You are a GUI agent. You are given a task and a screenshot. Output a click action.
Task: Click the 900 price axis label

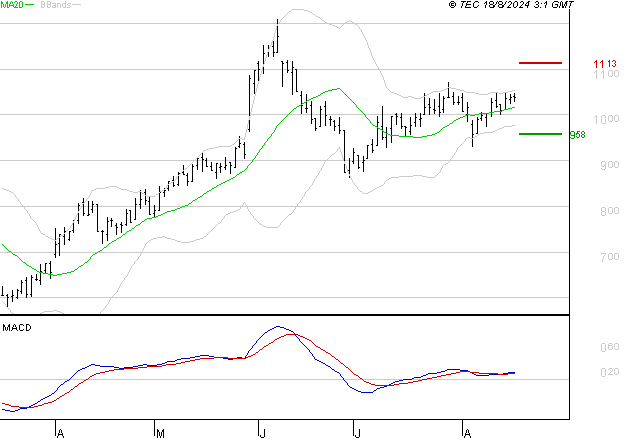tap(610, 165)
